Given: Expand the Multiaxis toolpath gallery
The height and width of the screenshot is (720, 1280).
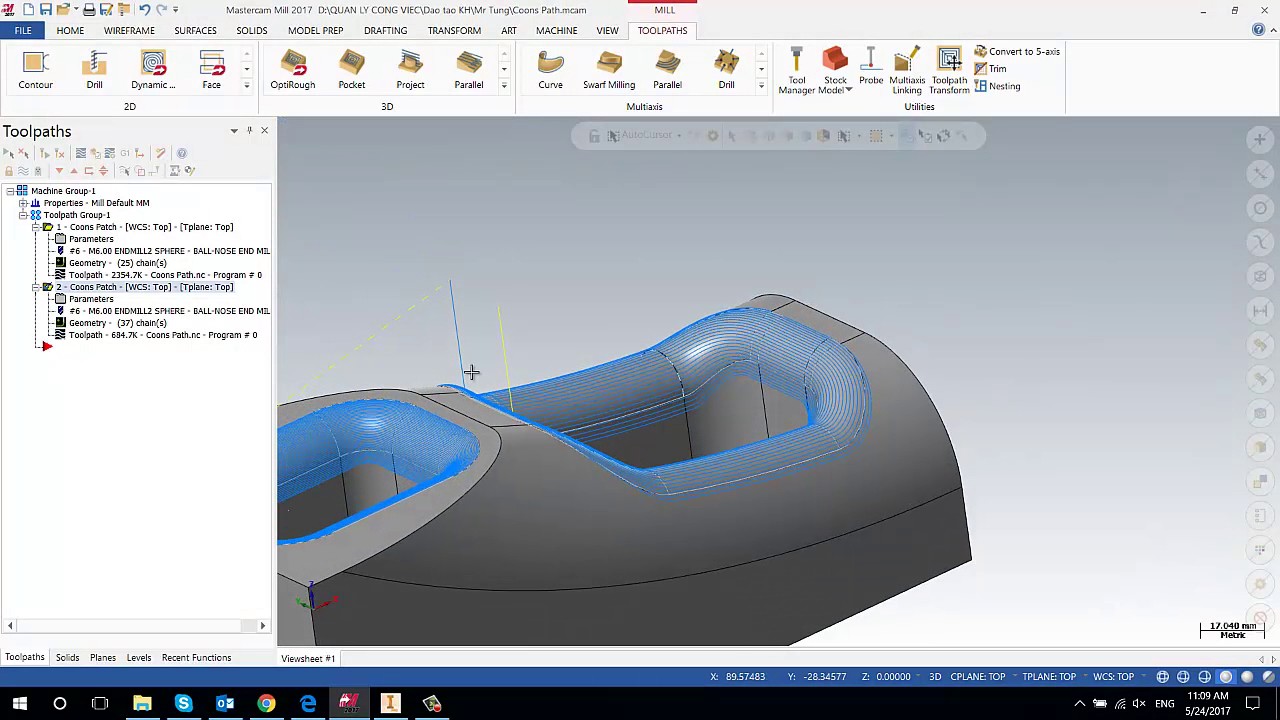Looking at the screenshot, I should 761,86.
